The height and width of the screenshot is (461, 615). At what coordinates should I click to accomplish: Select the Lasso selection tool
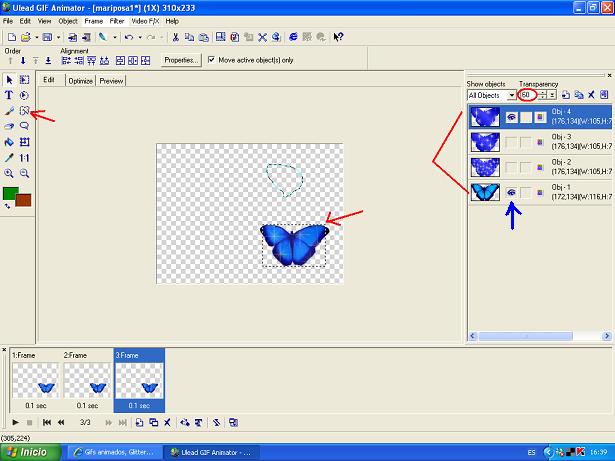pos(24,126)
